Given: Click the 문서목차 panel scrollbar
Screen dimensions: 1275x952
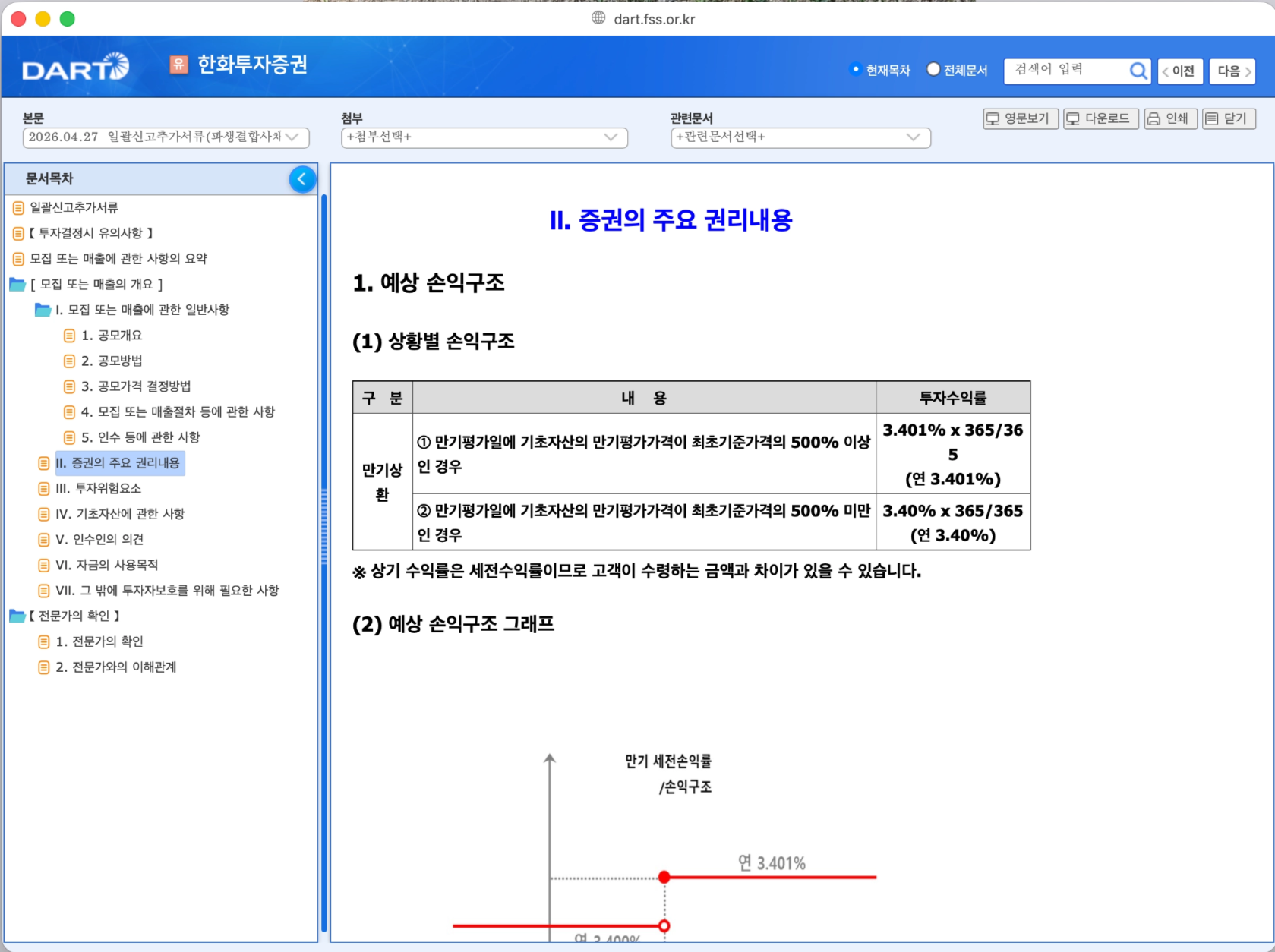Looking at the screenshot, I should point(323,562).
